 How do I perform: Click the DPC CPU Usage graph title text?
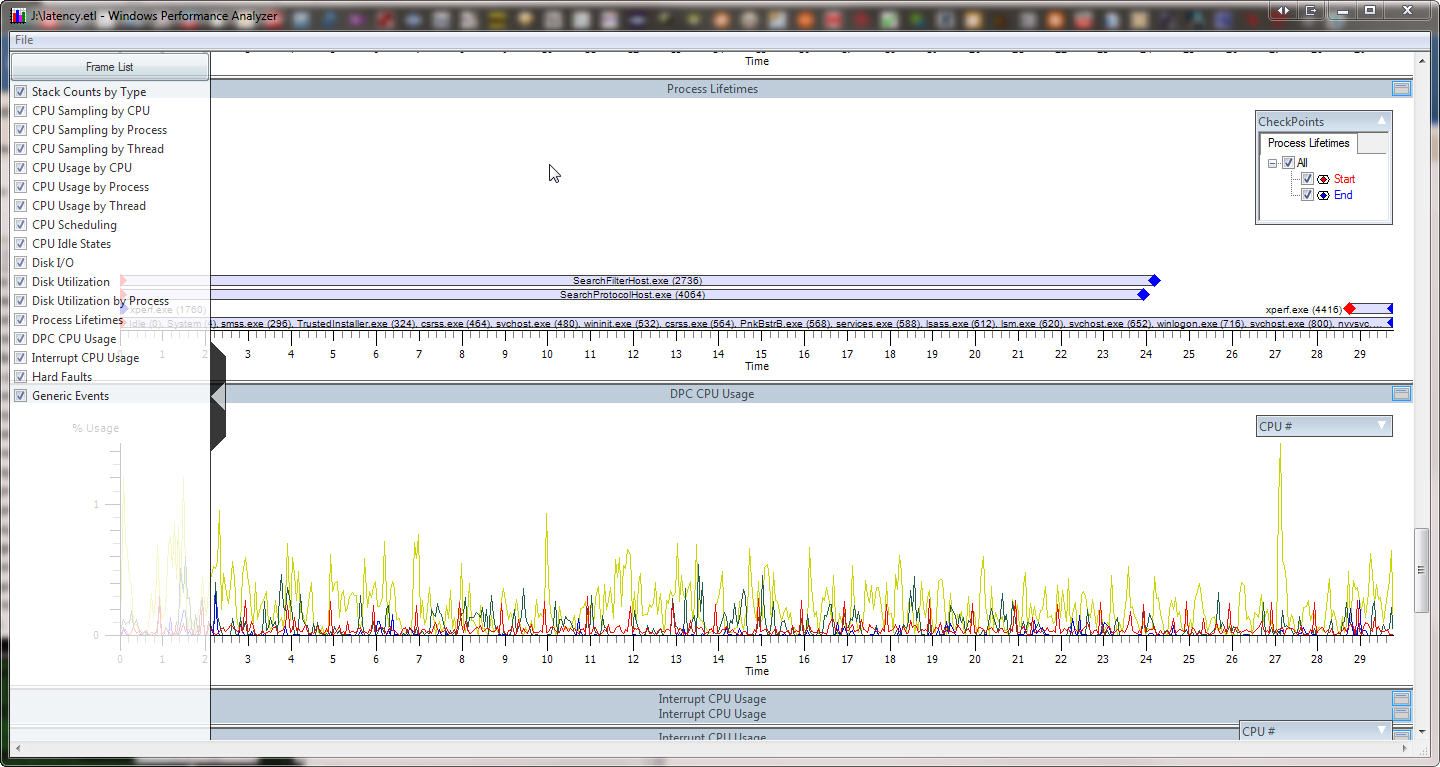pos(712,394)
